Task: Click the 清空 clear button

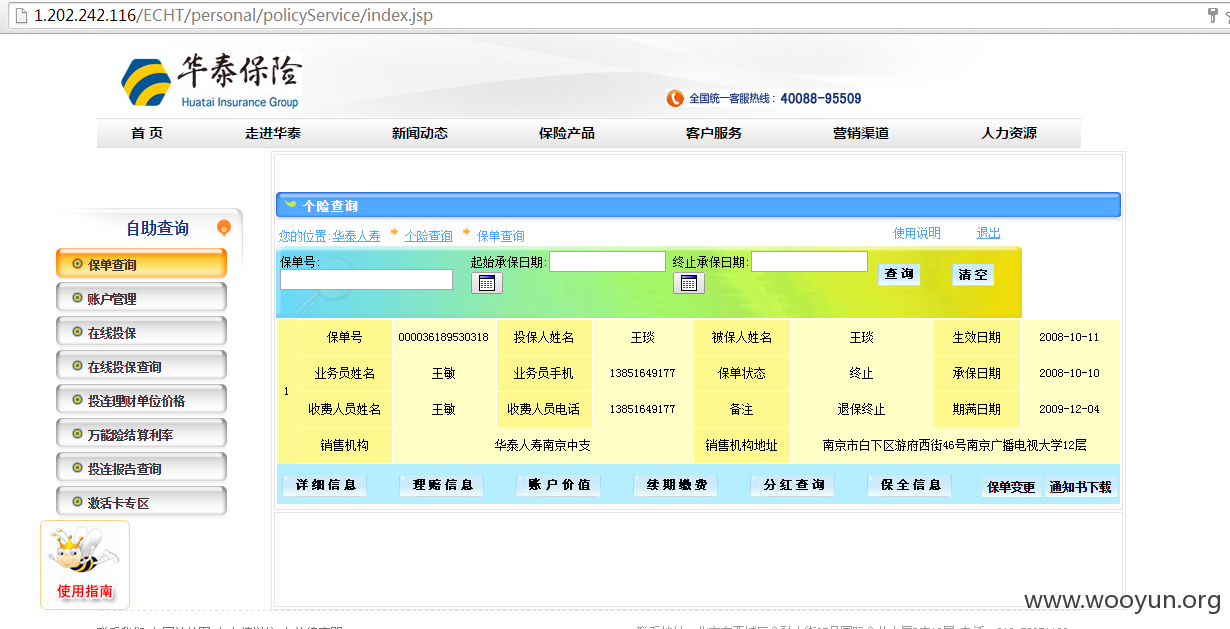Action: click(x=973, y=274)
